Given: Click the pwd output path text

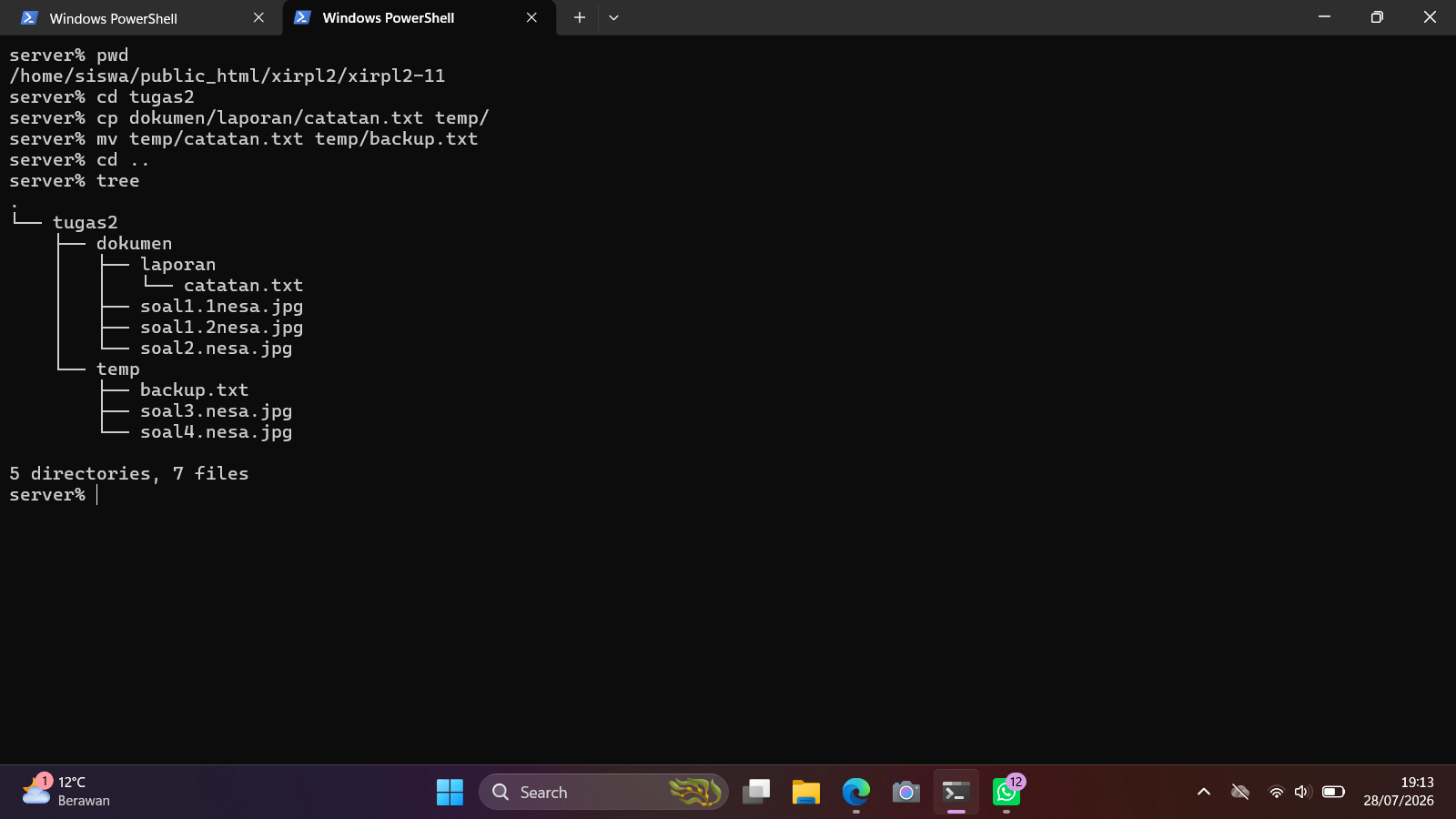Looking at the screenshot, I should pyautogui.click(x=227, y=76).
